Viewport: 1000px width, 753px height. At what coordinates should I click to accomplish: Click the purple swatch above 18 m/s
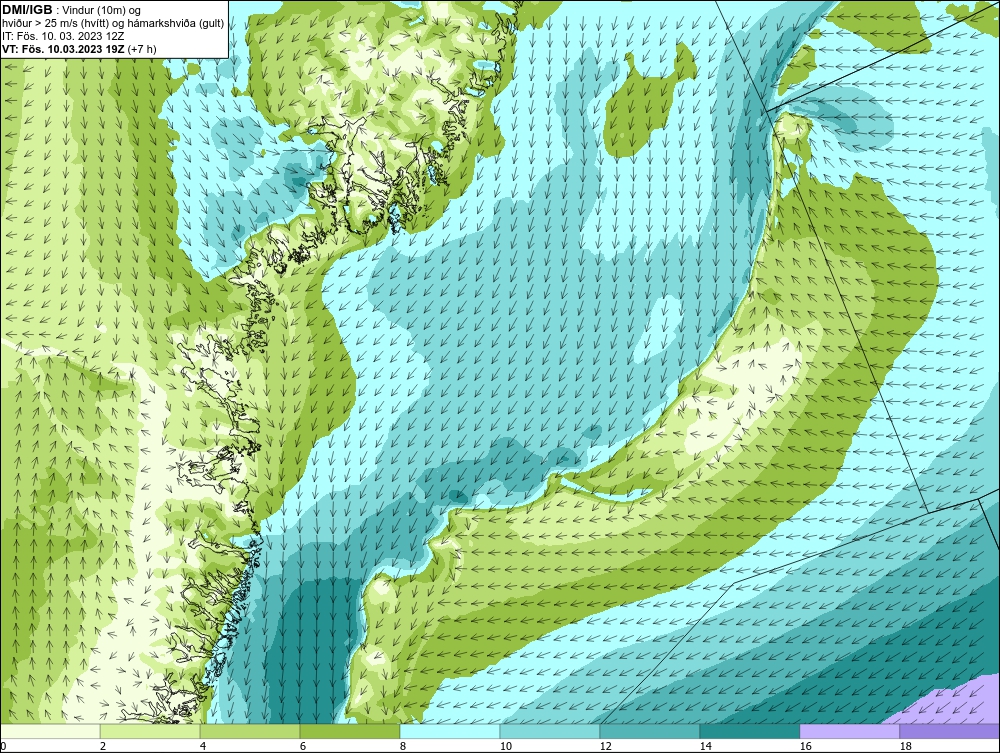(950, 731)
